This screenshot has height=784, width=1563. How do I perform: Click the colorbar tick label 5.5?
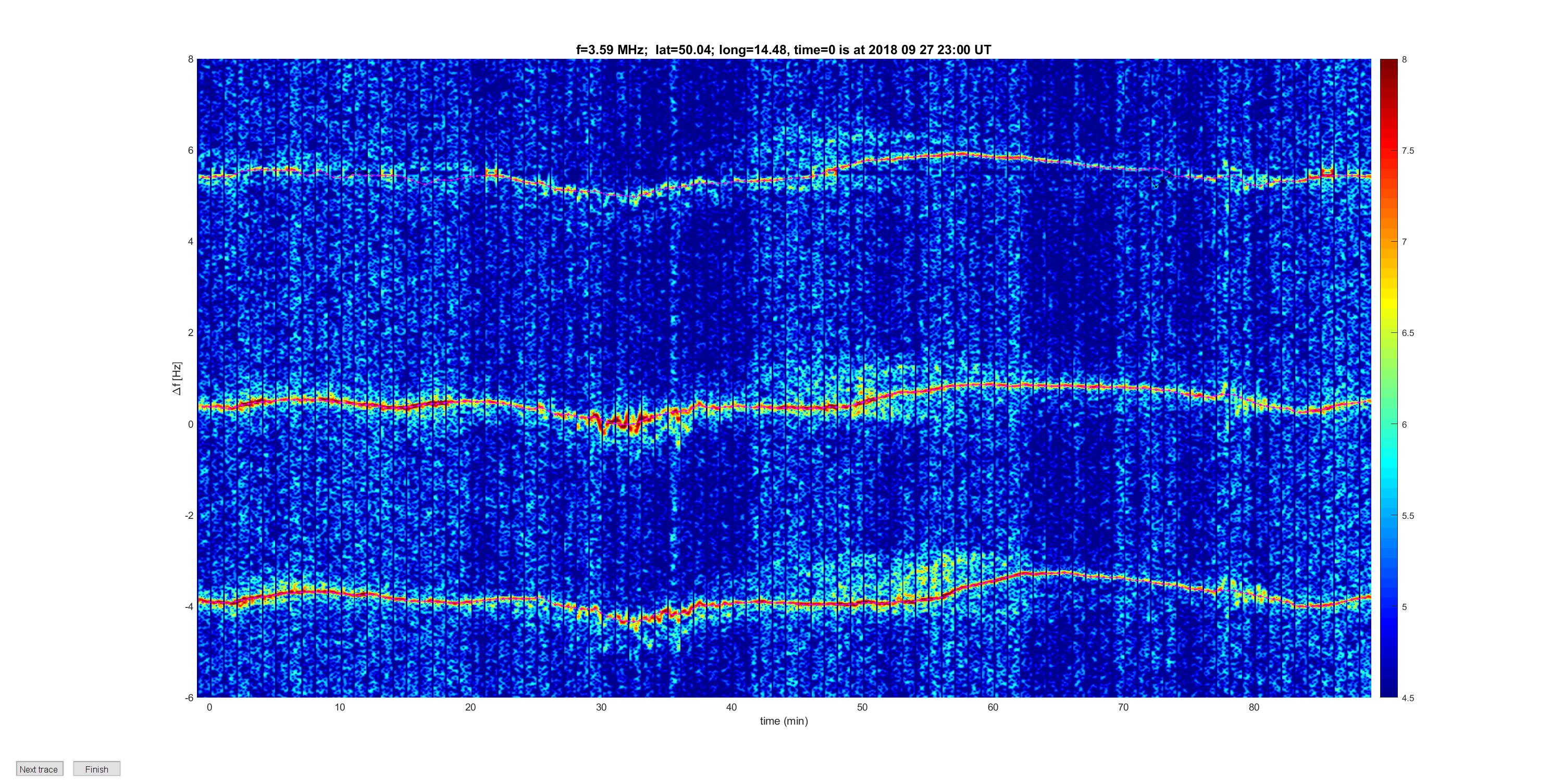[x=1408, y=516]
